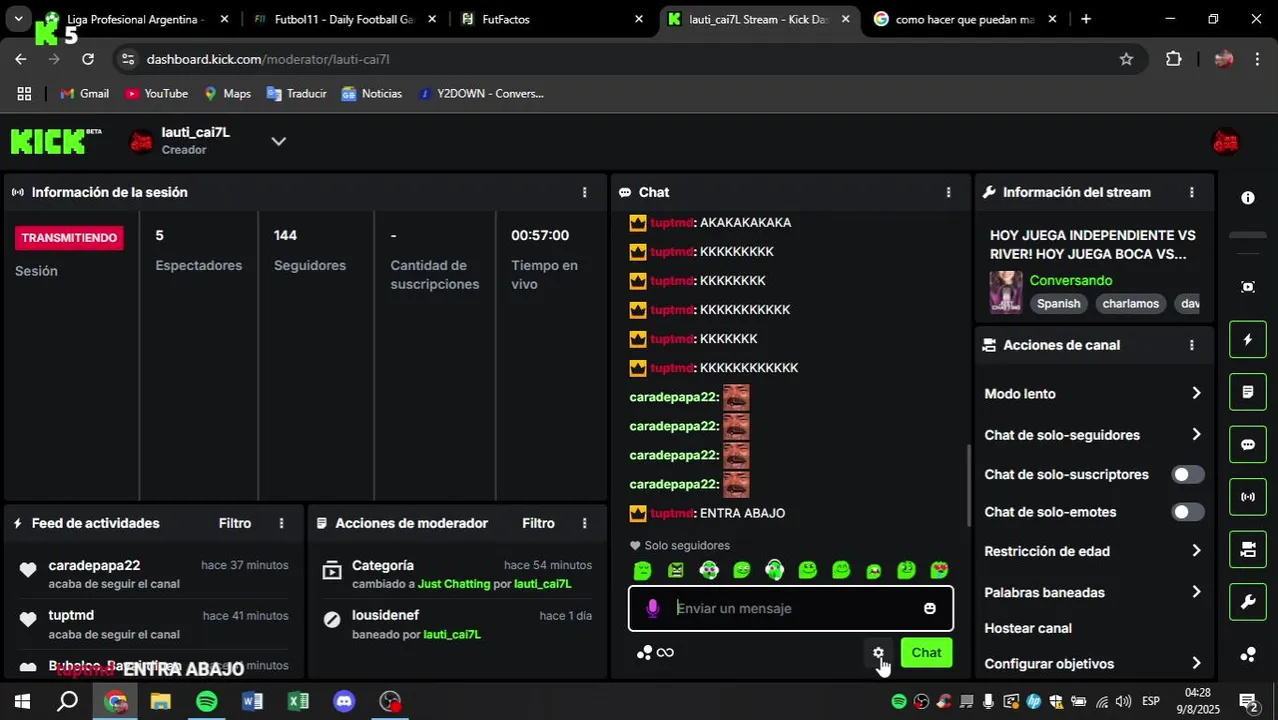
Task: Toggle the document widget icon in right sidebar
Action: 1248,392
